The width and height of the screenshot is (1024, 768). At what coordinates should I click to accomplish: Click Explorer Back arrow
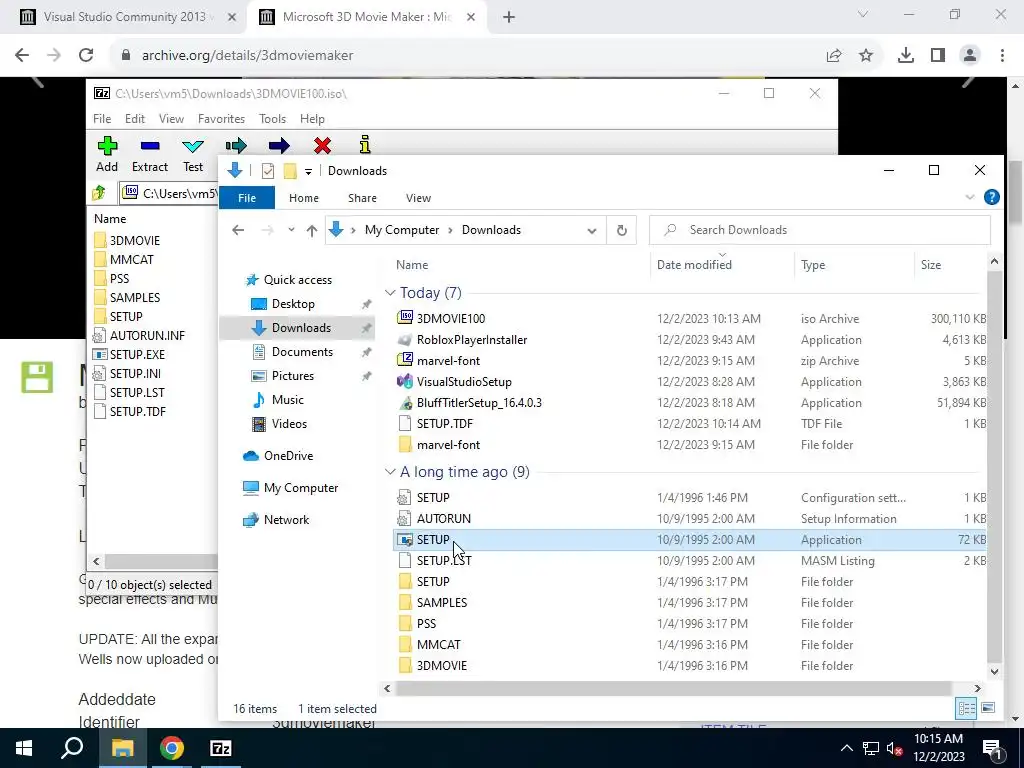[x=238, y=230]
